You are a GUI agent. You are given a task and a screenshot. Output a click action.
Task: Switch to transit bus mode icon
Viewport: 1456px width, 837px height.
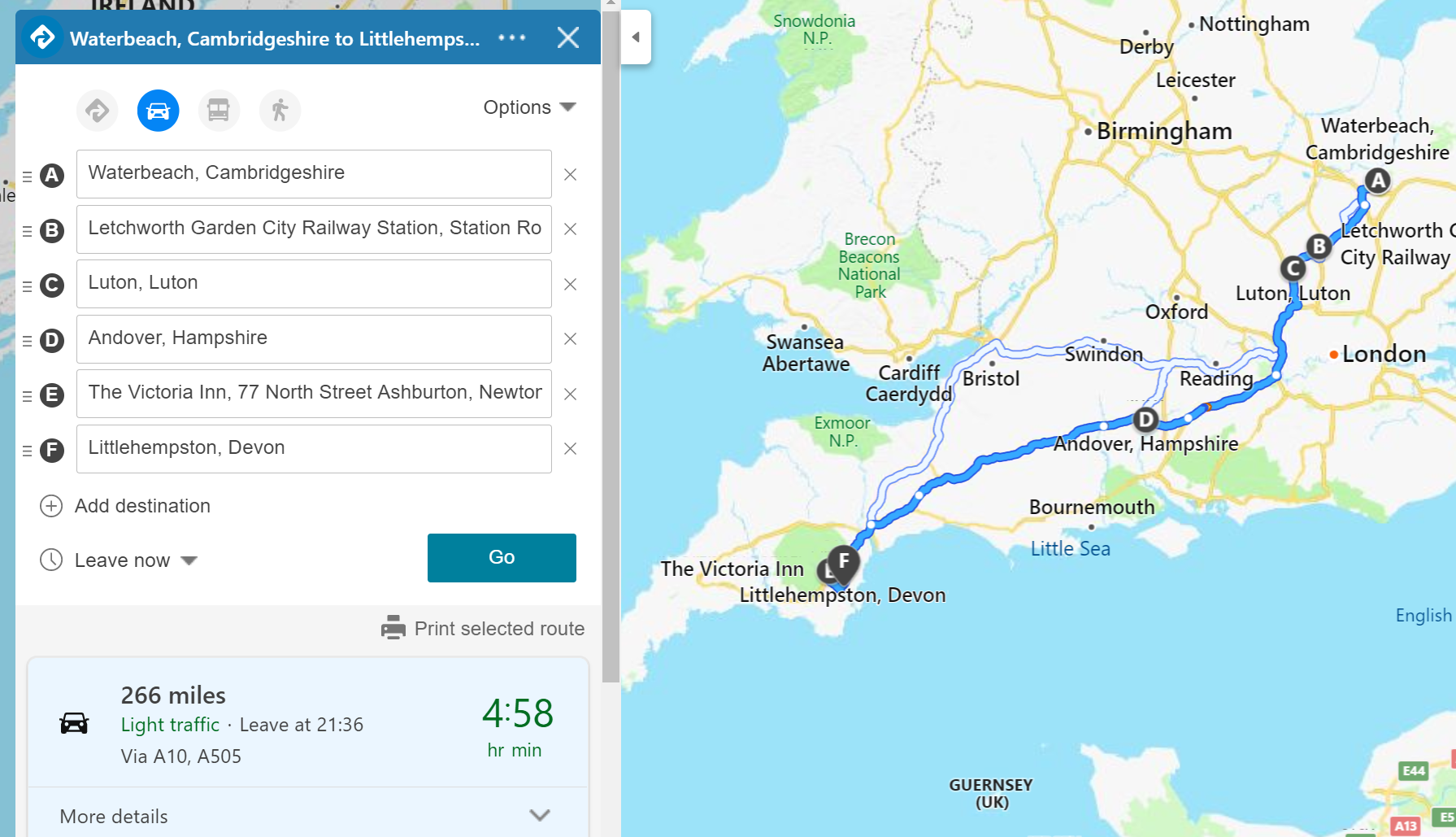[x=219, y=111]
